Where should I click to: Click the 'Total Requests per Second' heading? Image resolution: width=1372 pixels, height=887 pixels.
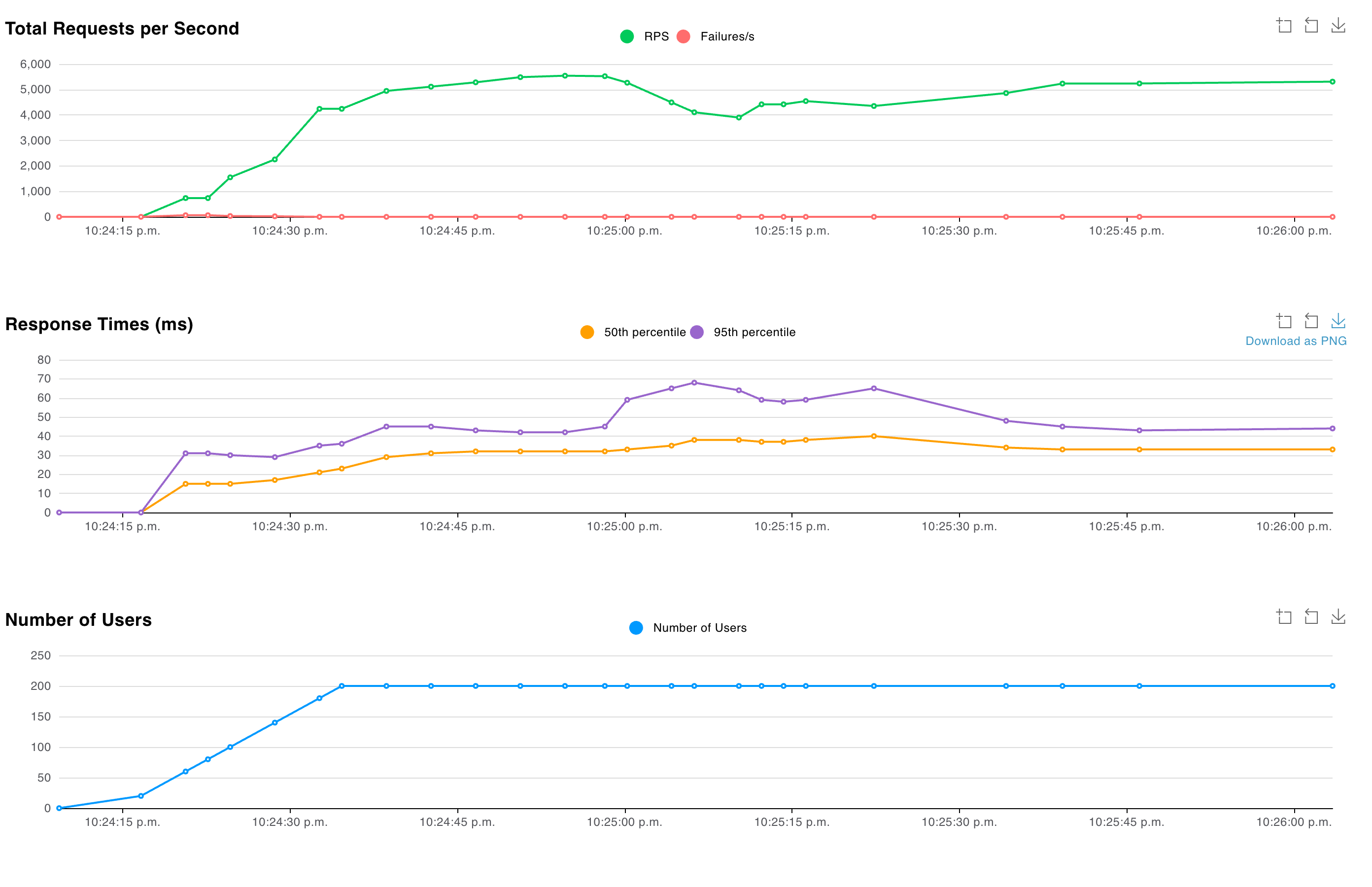click(122, 28)
